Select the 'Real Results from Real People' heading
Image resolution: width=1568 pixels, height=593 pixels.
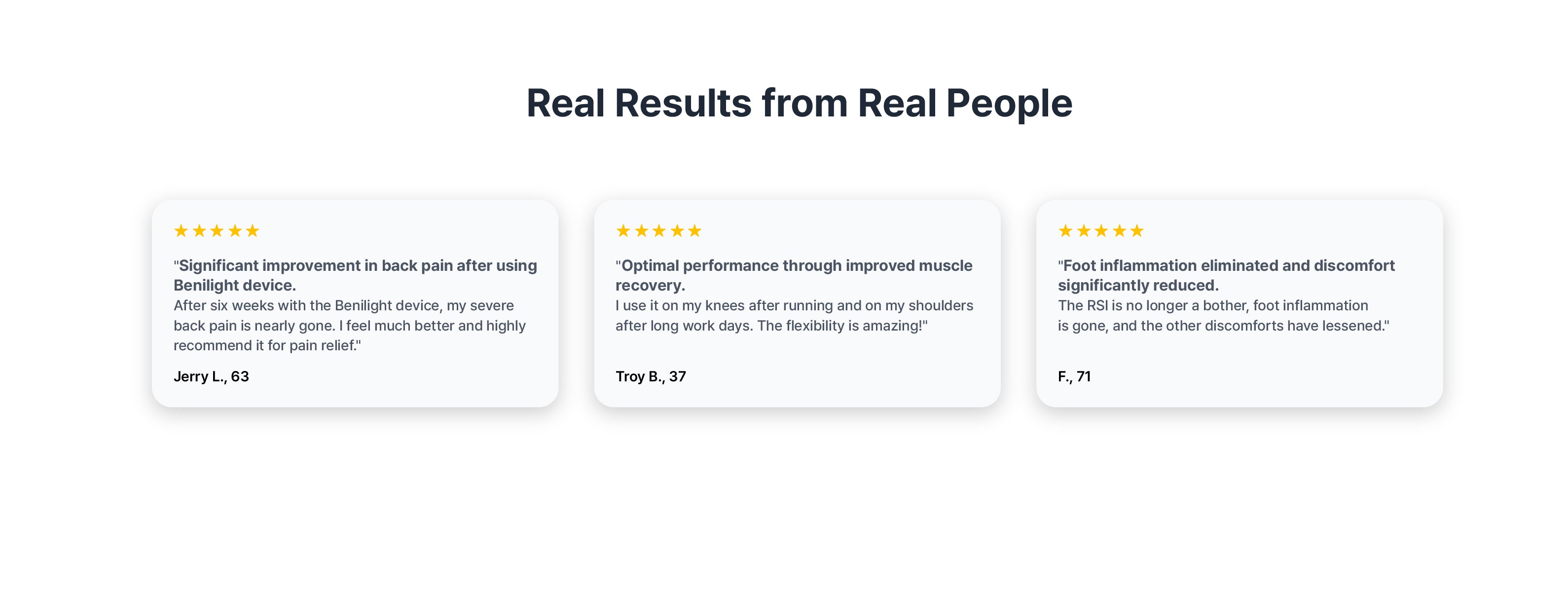[x=799, y=103]
